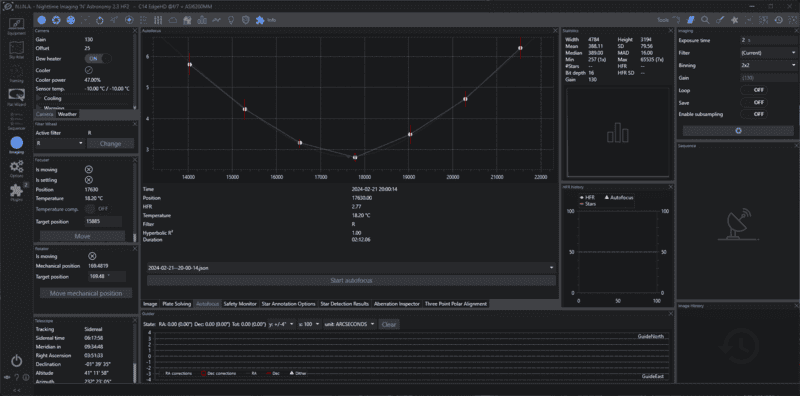Toggle Temperature comp. switch
The width and height of the screenshot is (800, 396).
click(x=97, y=209)
